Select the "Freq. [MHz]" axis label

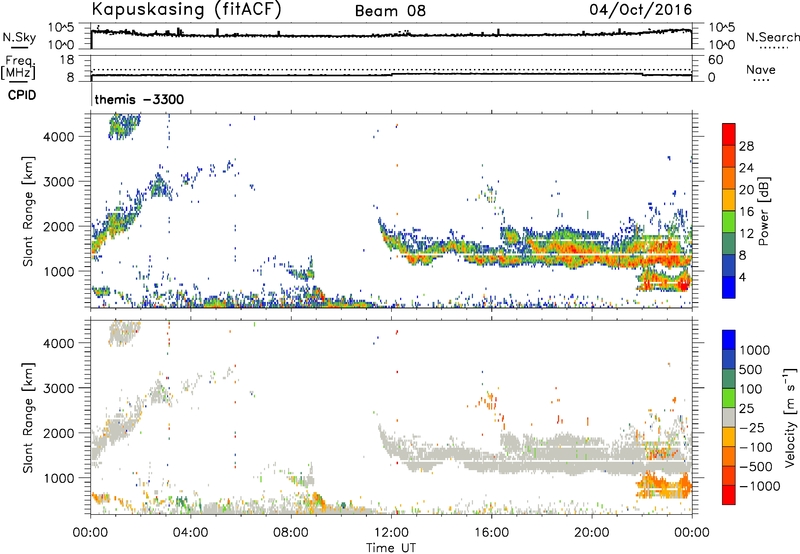18,68
